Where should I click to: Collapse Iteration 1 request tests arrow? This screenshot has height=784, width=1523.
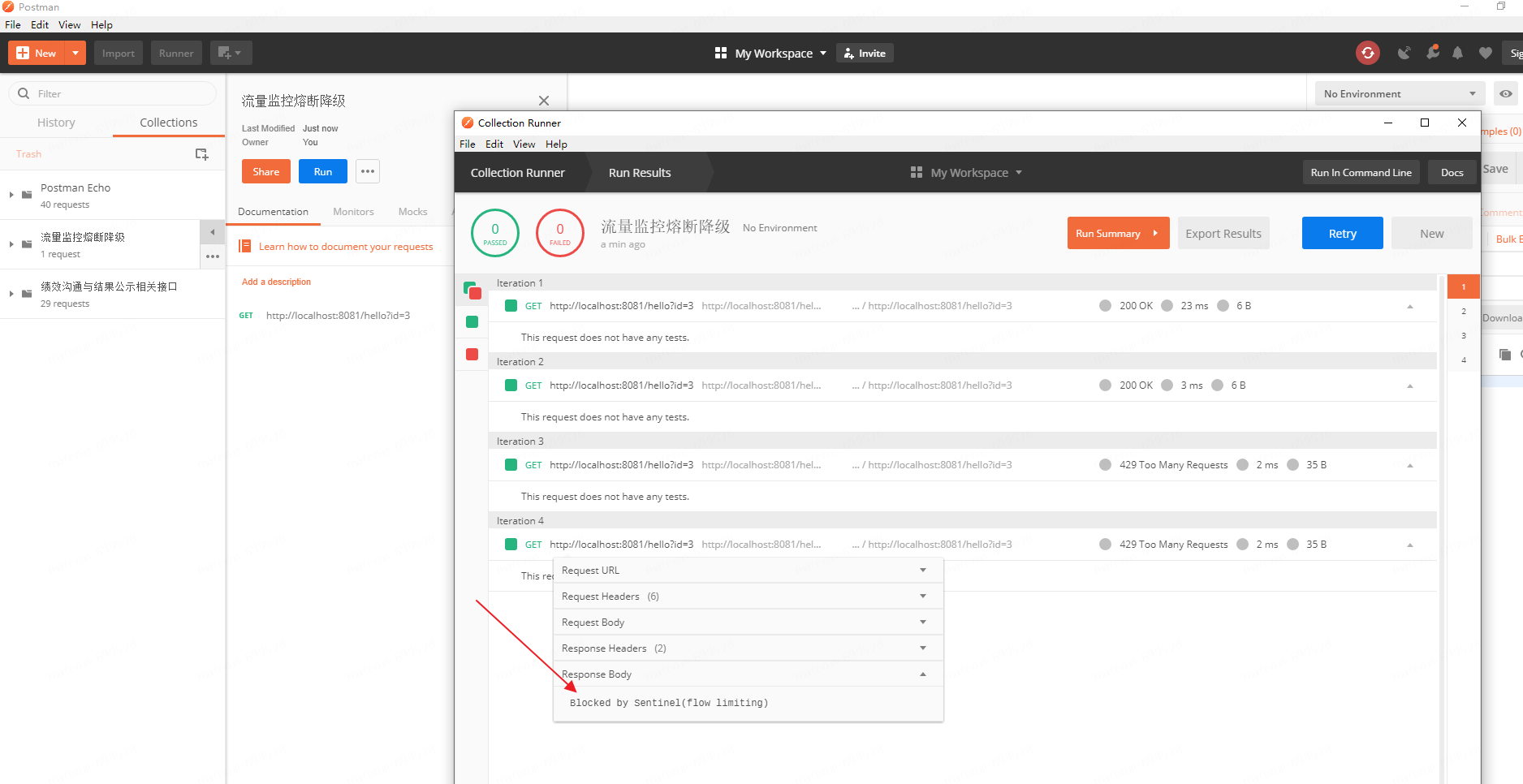(1410, 306)
